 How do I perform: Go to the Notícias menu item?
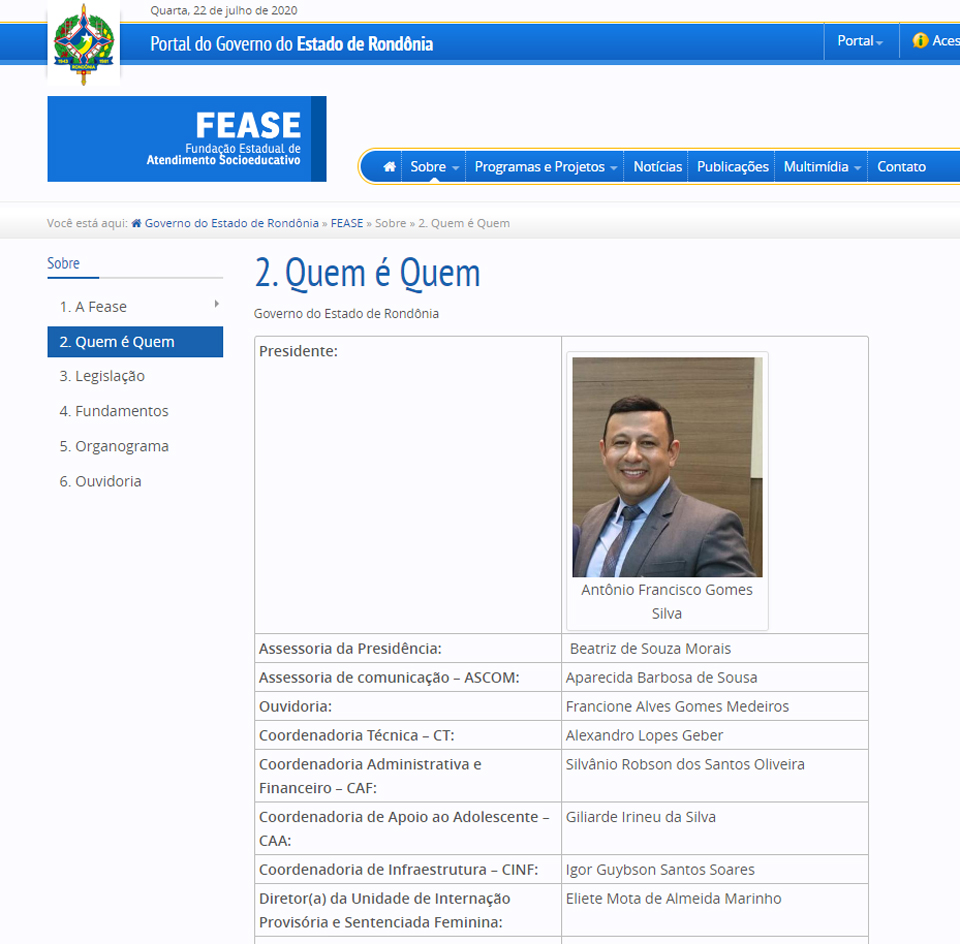coord(657,167)
